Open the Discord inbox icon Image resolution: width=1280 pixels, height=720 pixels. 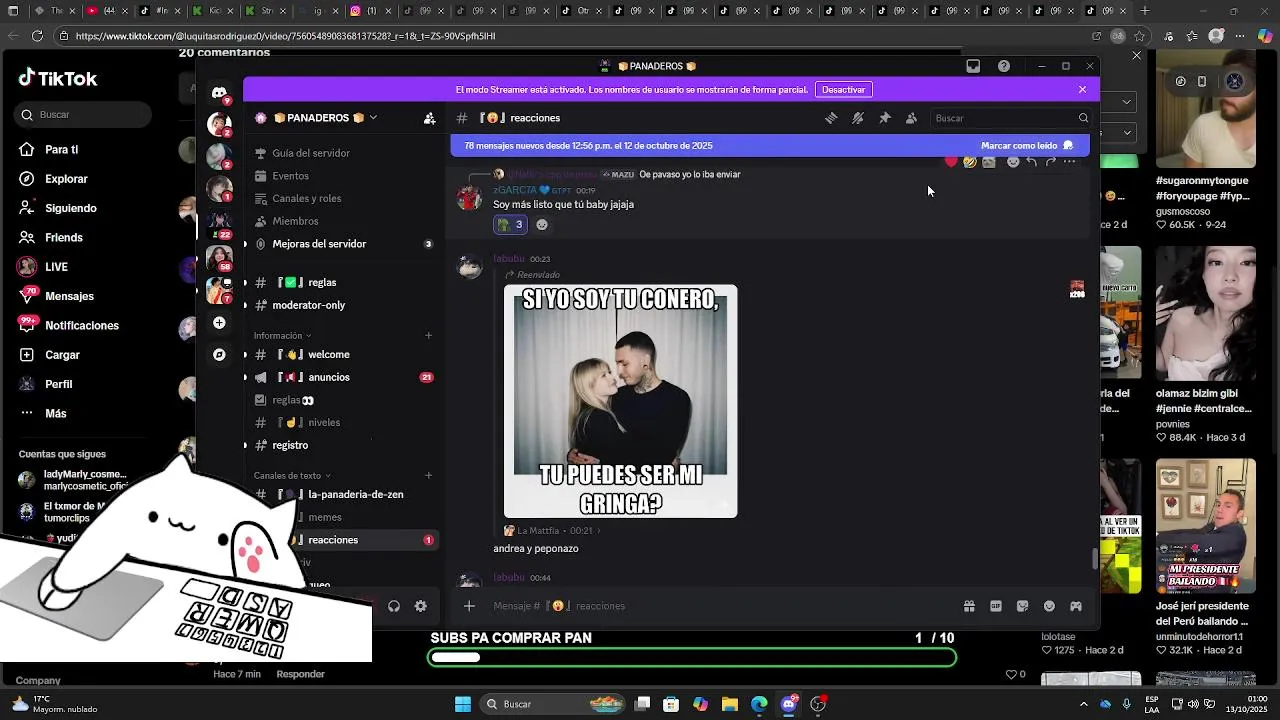click(973, 66)
